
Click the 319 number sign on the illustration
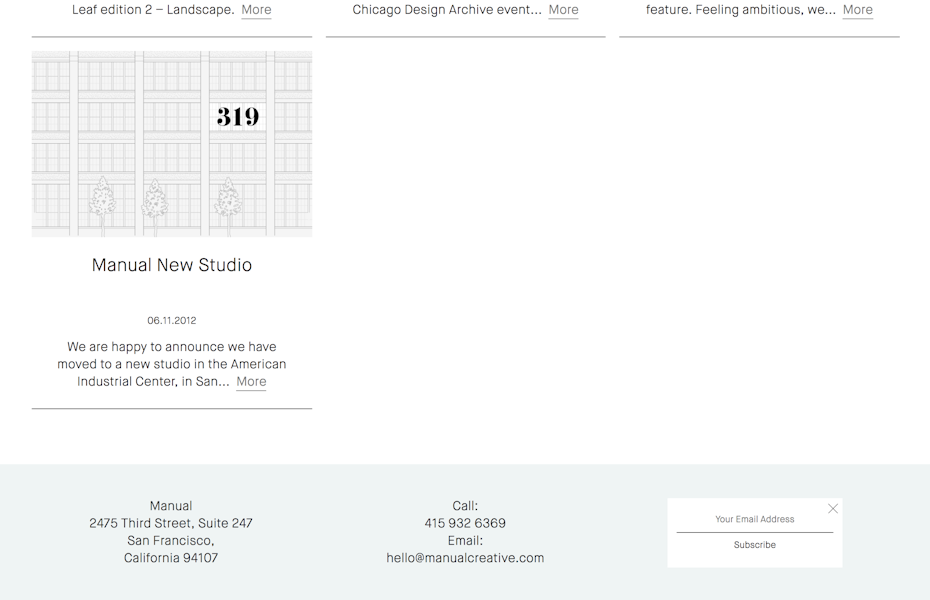[238, 117]
